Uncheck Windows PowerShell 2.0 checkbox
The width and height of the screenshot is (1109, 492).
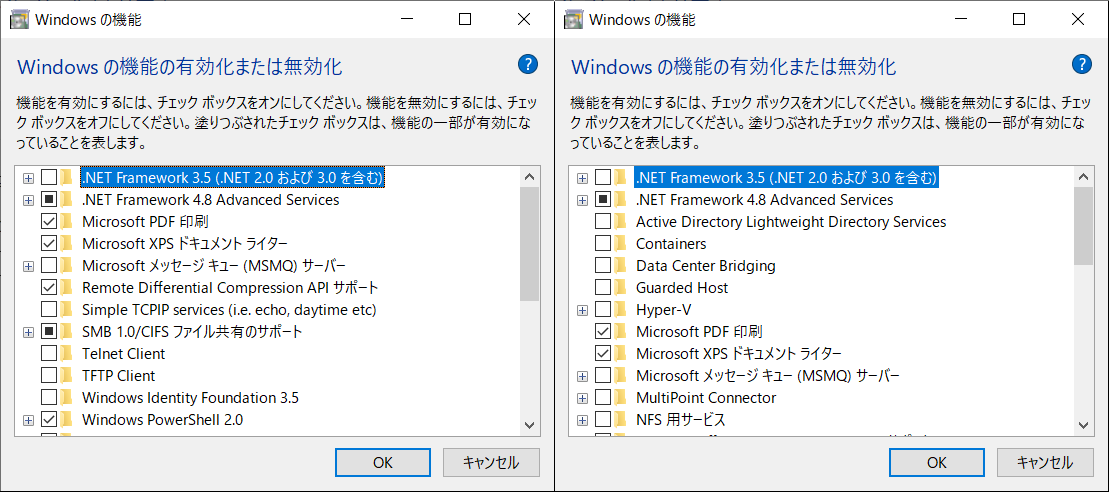[49, 419]
